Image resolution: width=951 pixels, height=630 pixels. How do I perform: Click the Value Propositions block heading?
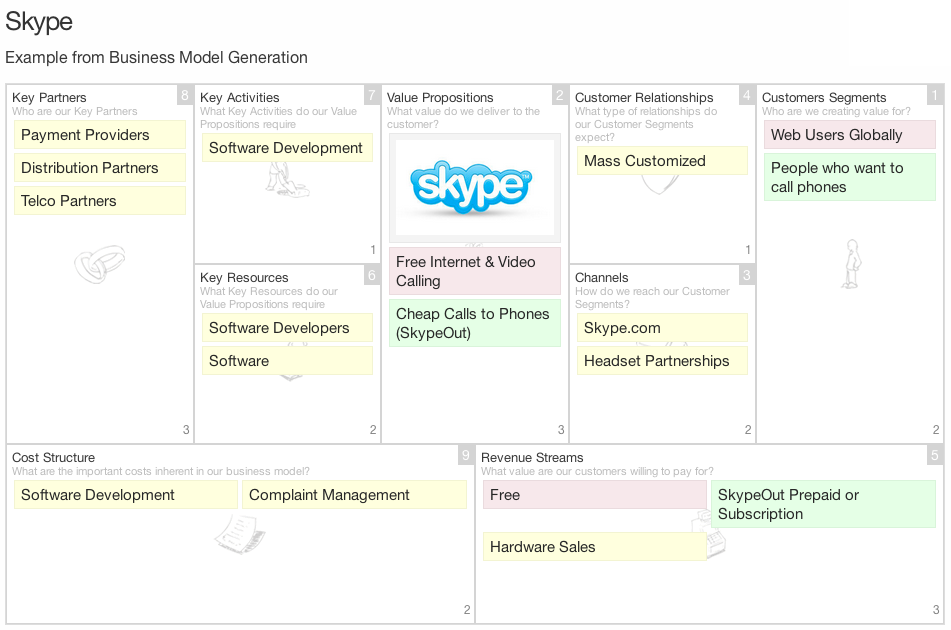tap(440, 98)
